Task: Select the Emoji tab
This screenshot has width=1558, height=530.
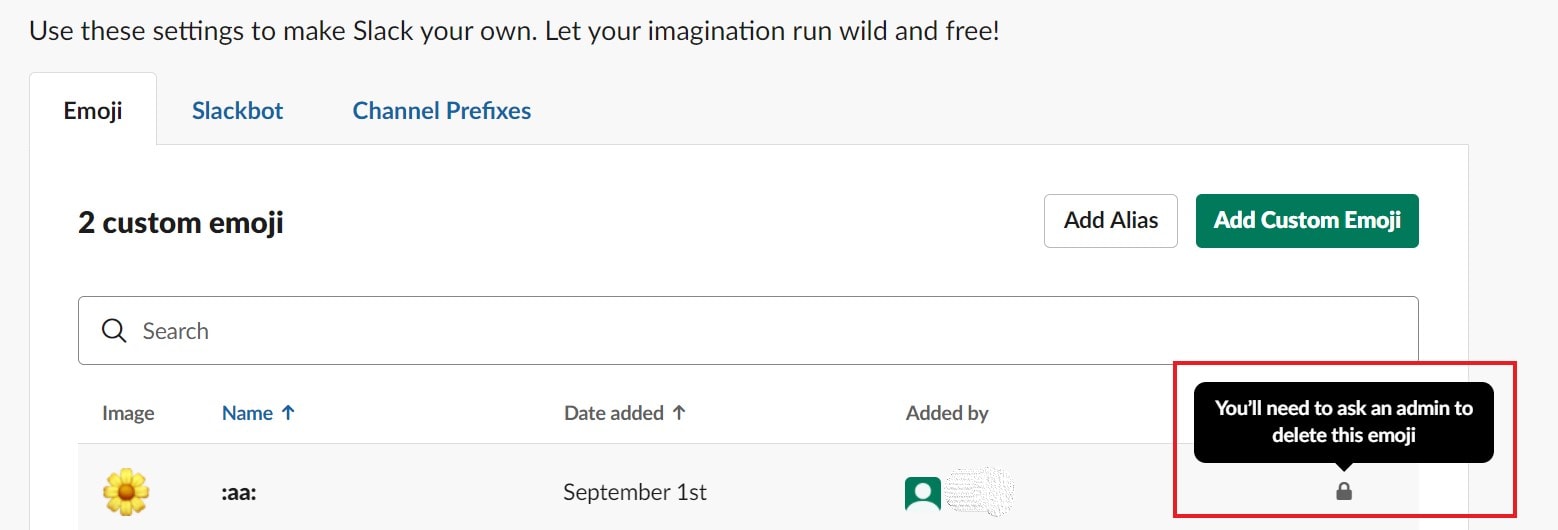Action: 93,110
